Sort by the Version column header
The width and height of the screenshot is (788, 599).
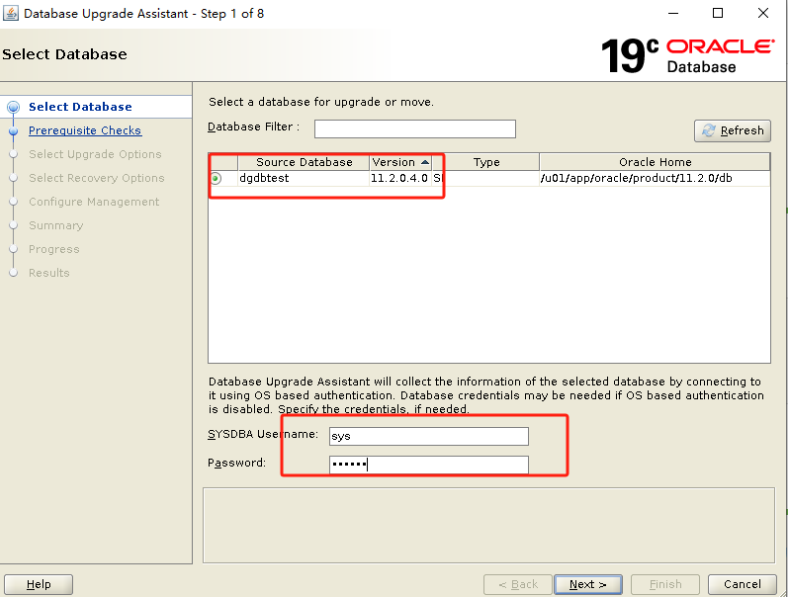pyautogui.click(x=400, y=162)
